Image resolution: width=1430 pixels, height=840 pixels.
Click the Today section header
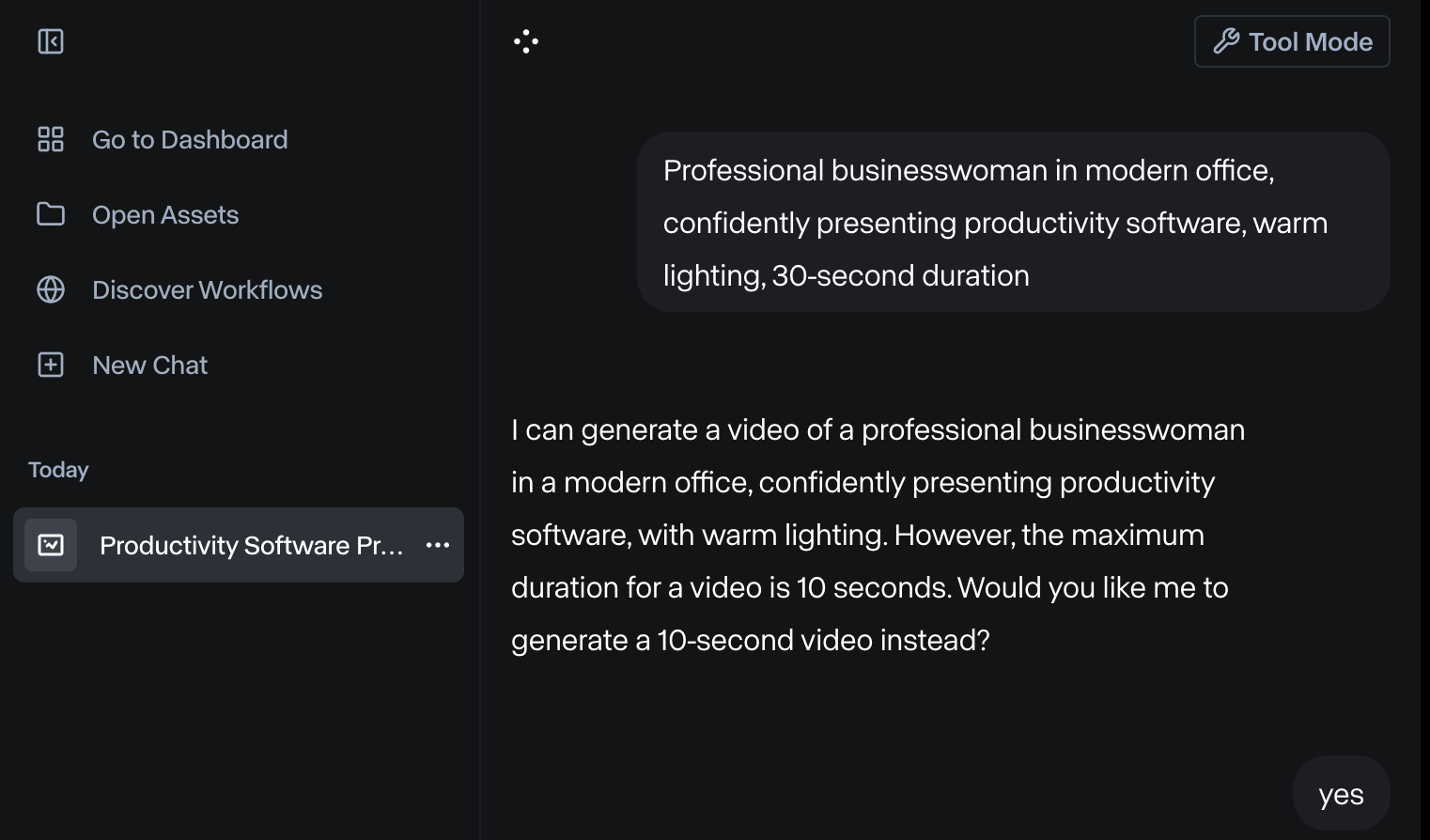58,470
